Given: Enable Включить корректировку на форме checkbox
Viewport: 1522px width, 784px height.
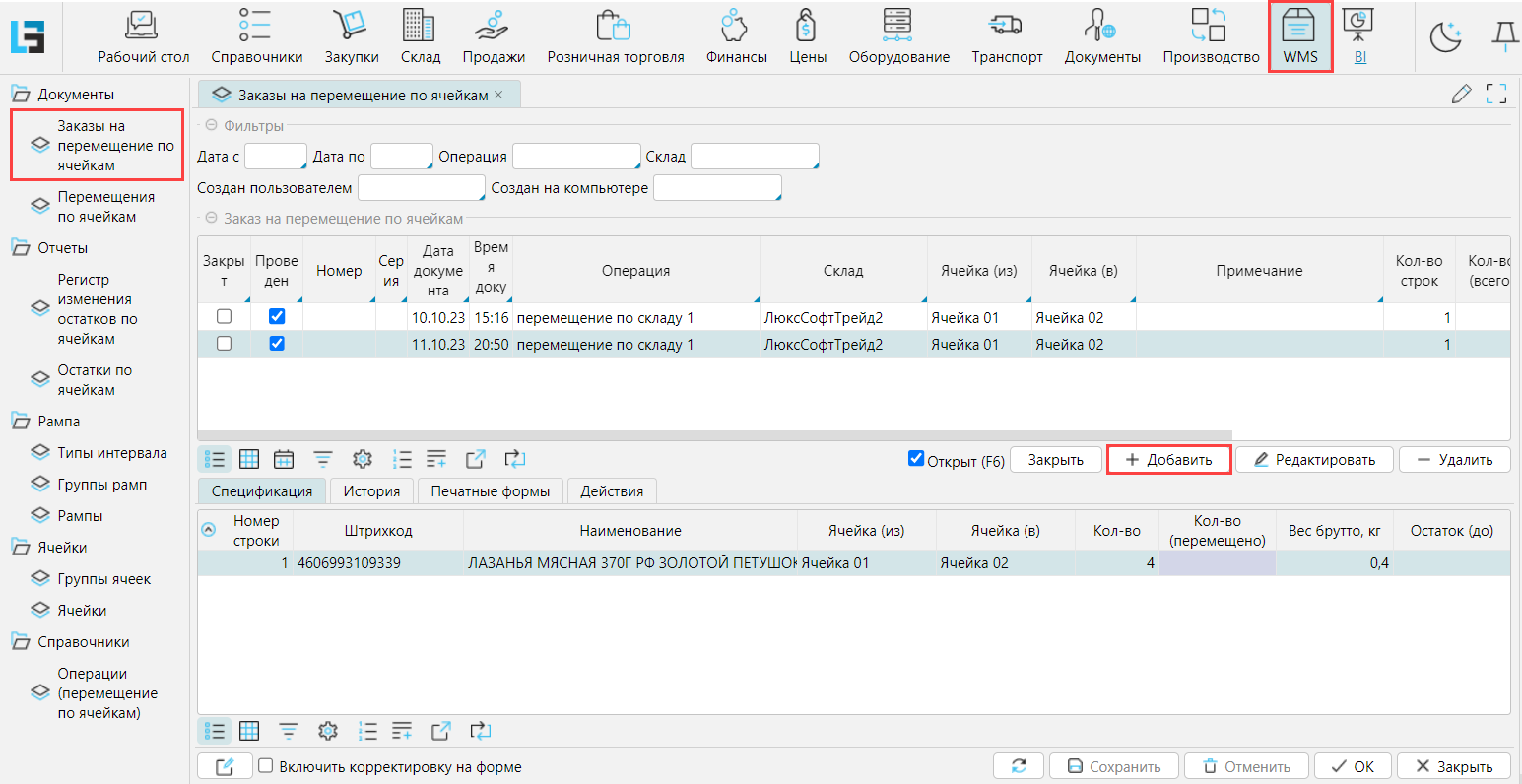Looking at the screenshot, I should pyautogui.click(x=265, y=766).
